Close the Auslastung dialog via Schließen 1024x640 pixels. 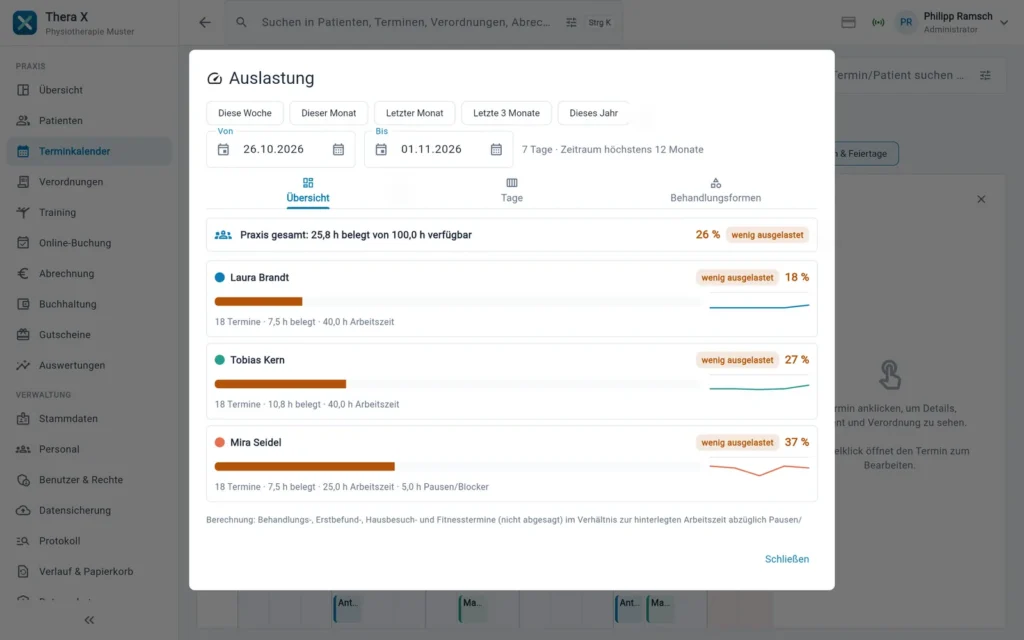(x=787, y=559)
